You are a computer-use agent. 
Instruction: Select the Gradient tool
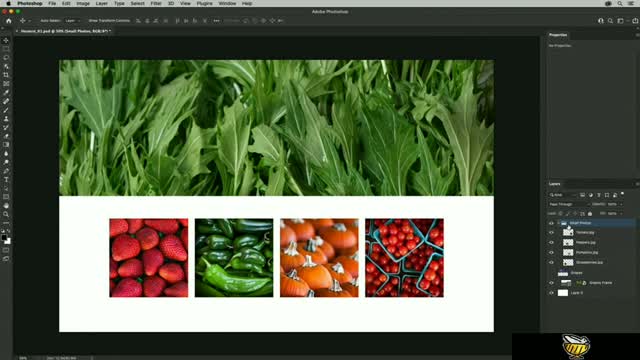pyautogui.click(x=6, y=145)
